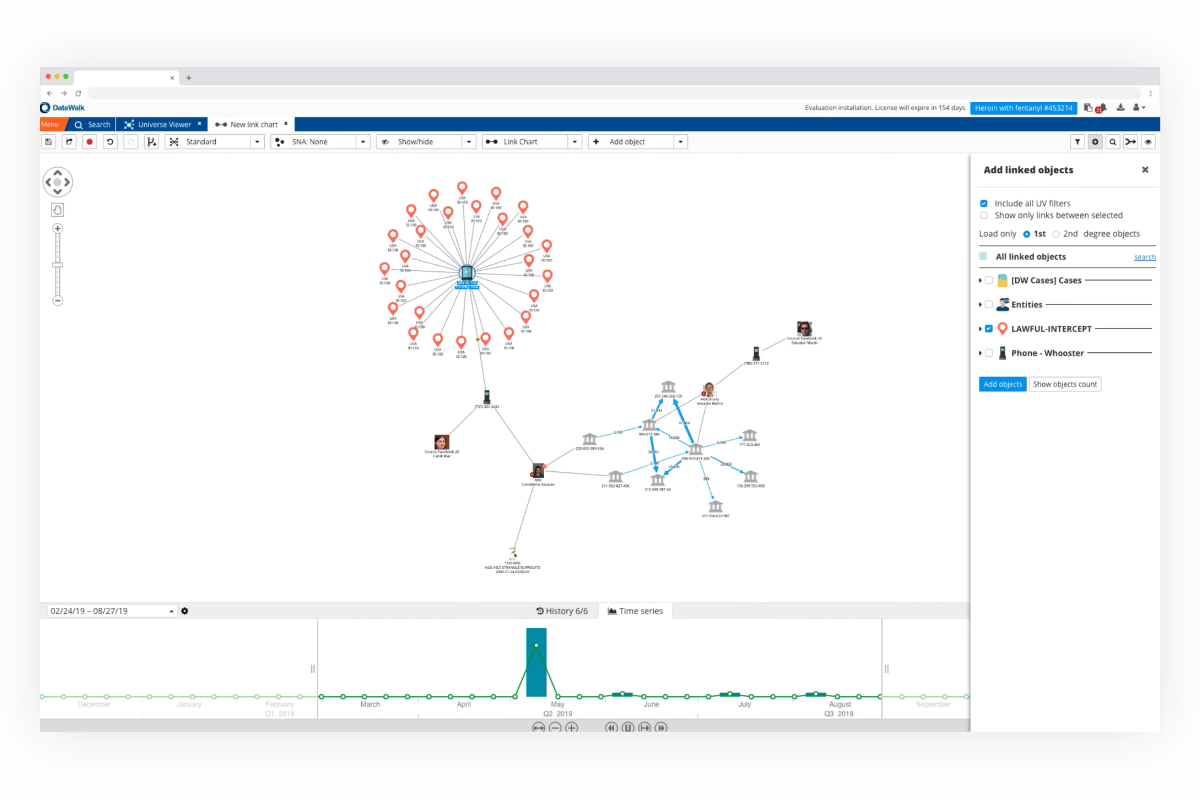The height and width of the screenshot is (800, 1200).
Task: Check the Entities checkbox
Action: 989,305
